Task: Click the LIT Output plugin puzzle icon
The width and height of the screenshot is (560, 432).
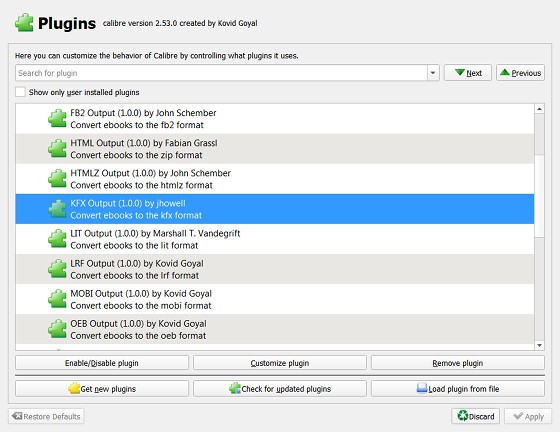Action: tap(57, 239)
